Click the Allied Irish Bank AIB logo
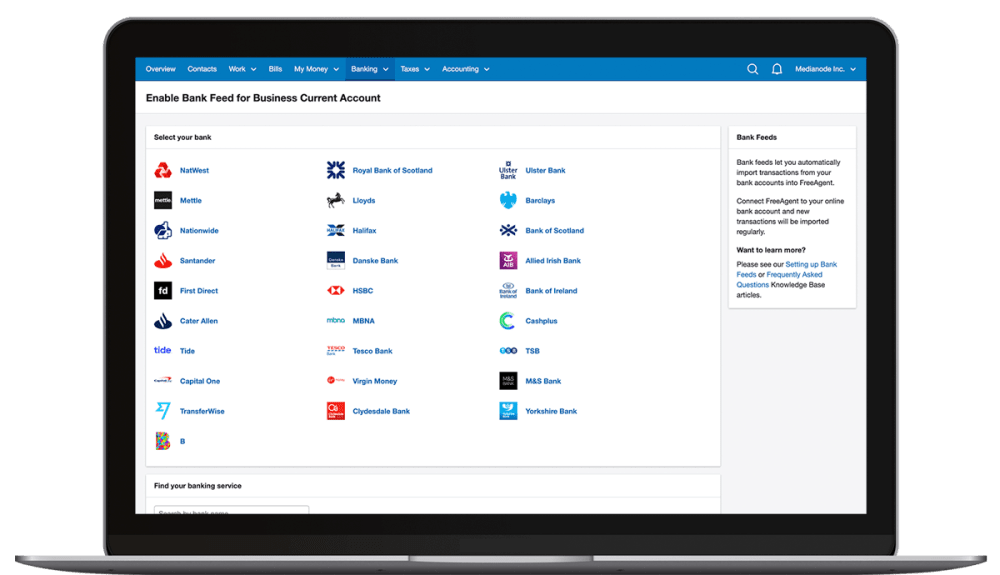The image size is (1000, 575). 508,260
